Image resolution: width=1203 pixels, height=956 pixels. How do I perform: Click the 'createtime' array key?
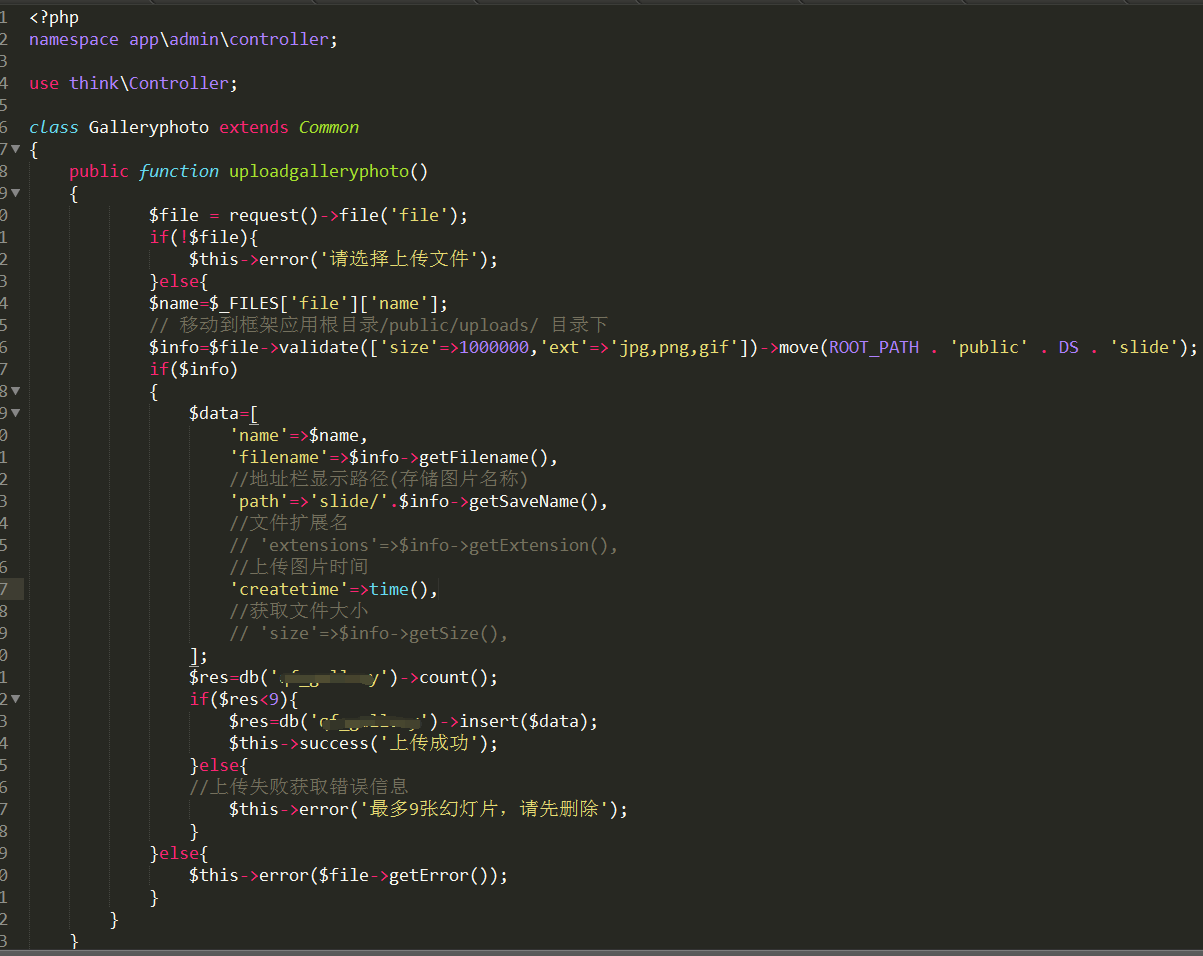[x=289, y=589]
